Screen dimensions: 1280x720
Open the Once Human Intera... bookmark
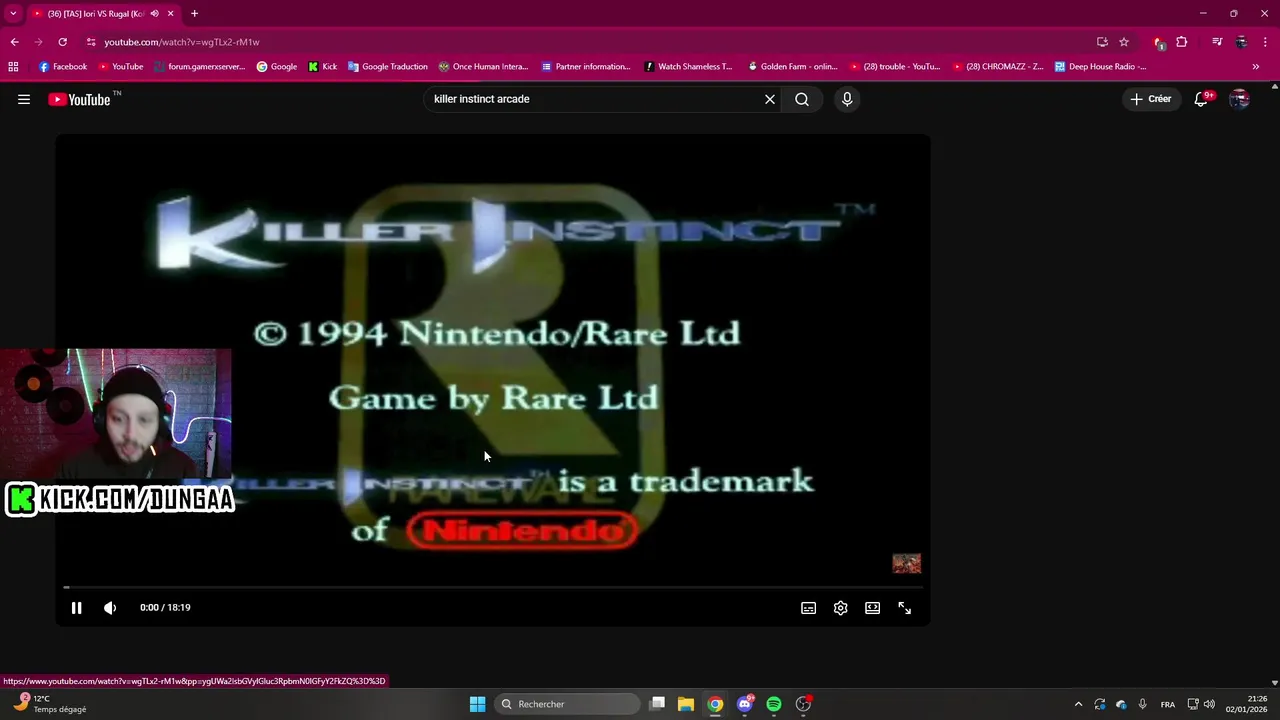pyautogui.click(x=483, y=67)
